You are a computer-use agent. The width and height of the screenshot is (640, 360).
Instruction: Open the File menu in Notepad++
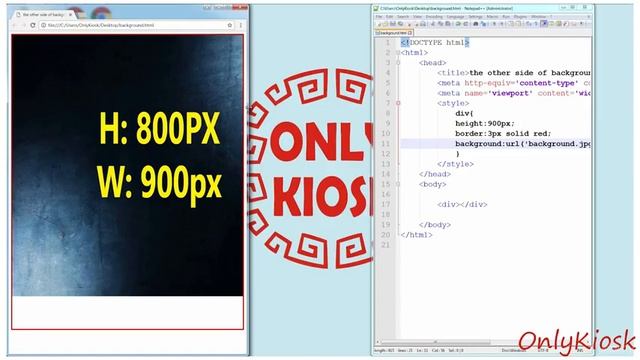click(x=379, y=17)
